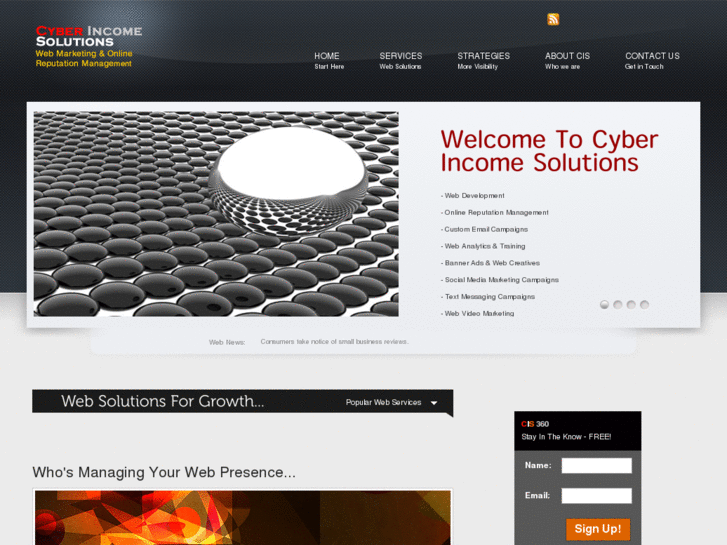Screen dimensions: 727x545
Task: Click the Email input field
Action: [x=596, y=495]
